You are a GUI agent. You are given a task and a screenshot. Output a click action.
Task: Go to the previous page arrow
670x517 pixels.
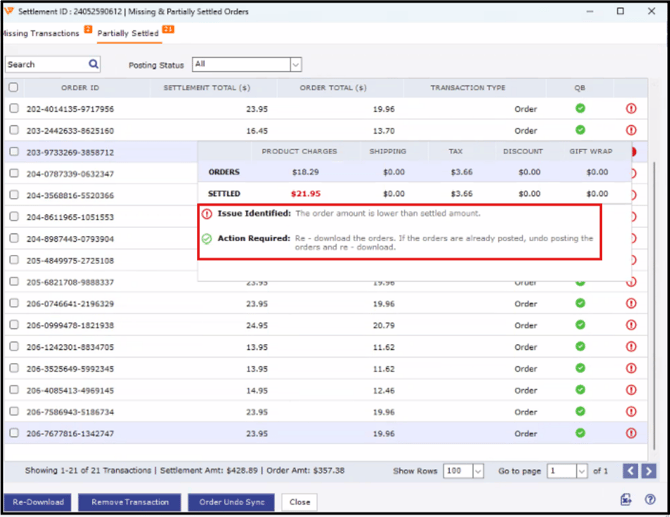click(x=630, y=471)
